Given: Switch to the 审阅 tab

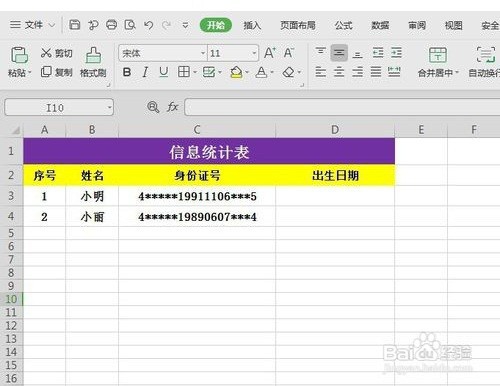Looking at the screenshot, I should pyautogui.click(x=417, y=25).
